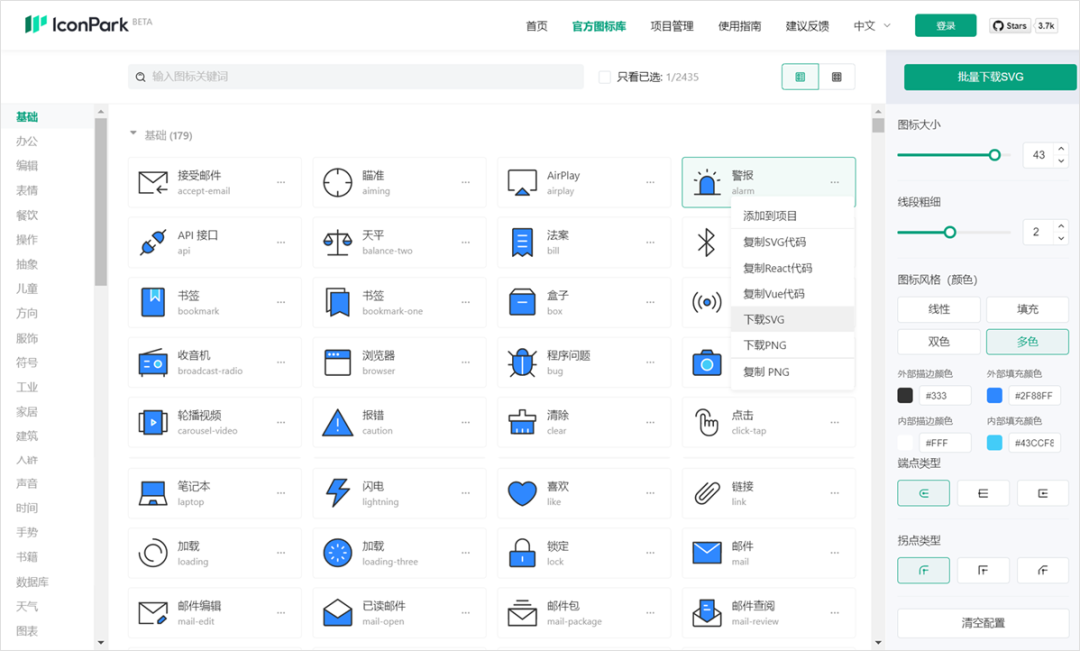Select the box icon
The height and width of the screenshot is (651, 1080).
[522, 302]
